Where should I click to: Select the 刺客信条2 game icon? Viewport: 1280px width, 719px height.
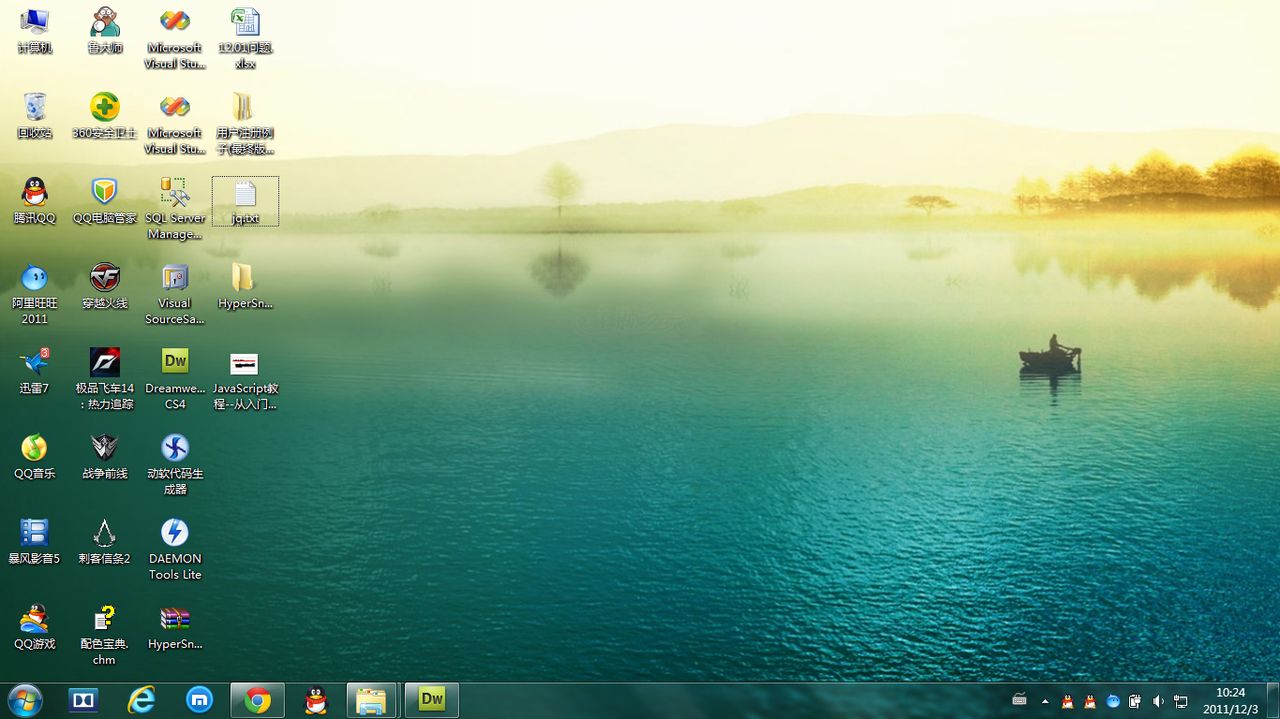click(x=104, y=541)
